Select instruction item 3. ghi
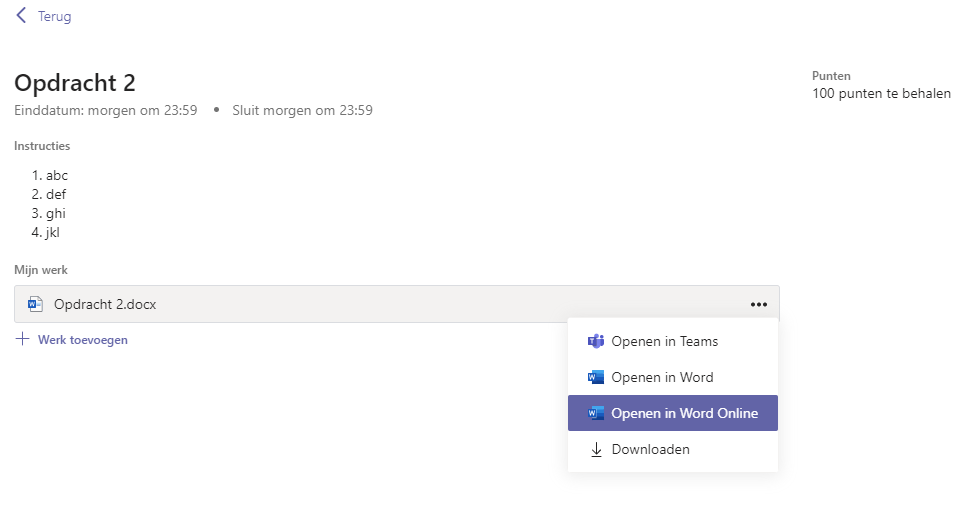959x518 pixels. 49,213
